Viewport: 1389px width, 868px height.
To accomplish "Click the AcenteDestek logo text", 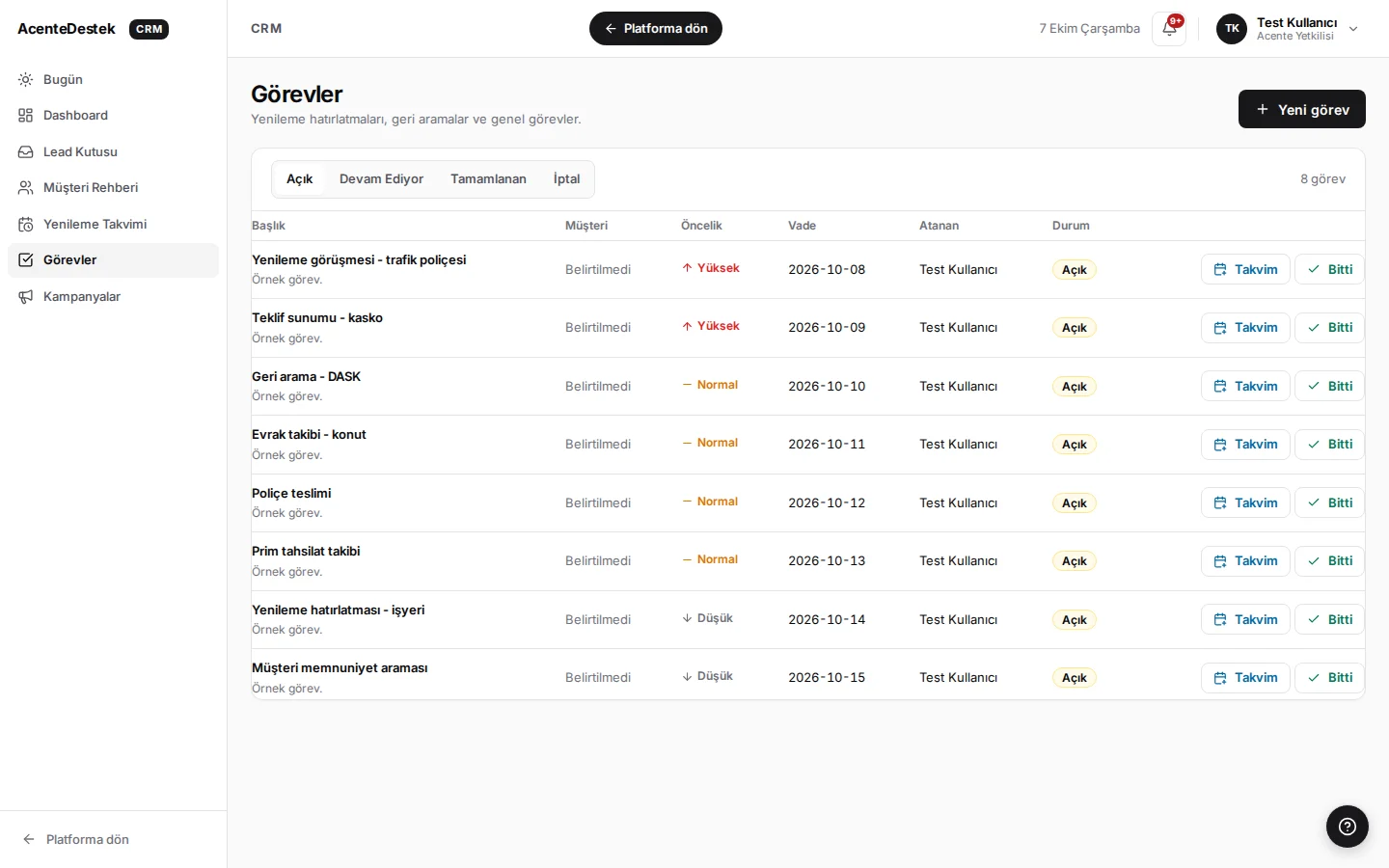I will tap(67, 29).
